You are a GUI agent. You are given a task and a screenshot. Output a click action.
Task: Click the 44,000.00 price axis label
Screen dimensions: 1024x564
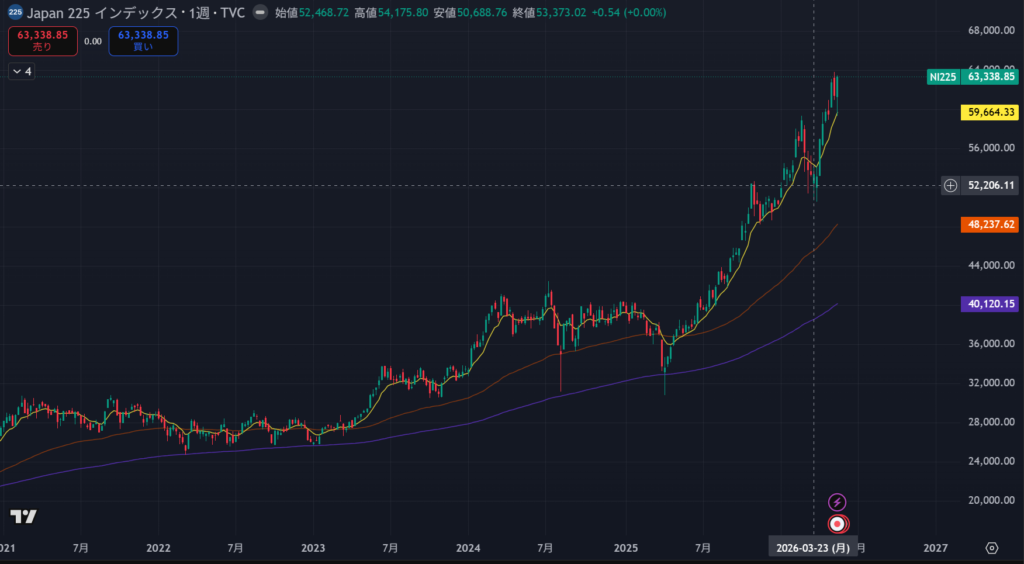point(991,265)
